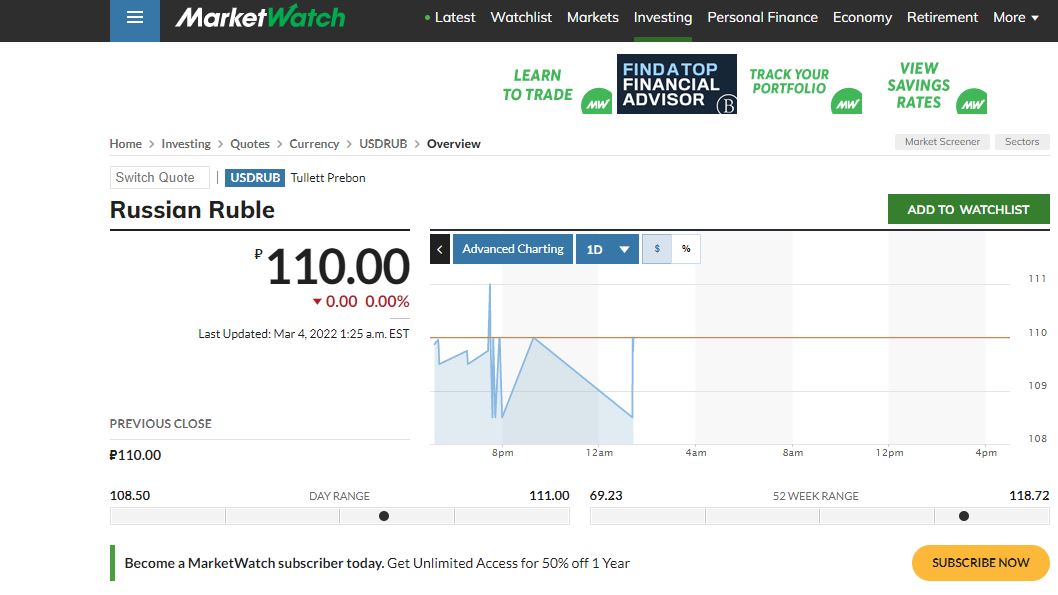Expand the 1D time range dropdown
Image resolution: width=1058 pixels, height=595 pixels.
[607, 249]
